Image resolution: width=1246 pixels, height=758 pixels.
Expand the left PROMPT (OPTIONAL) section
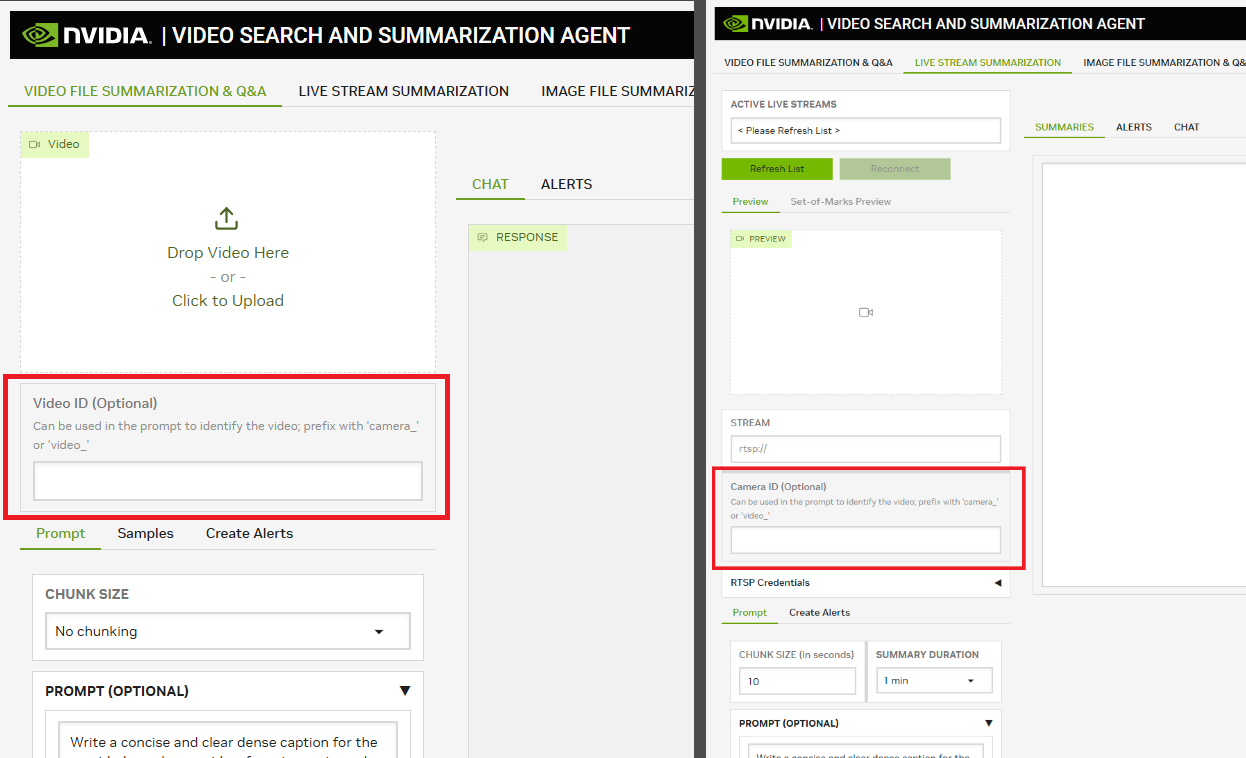pyautogui.click(x=405, y=690)
